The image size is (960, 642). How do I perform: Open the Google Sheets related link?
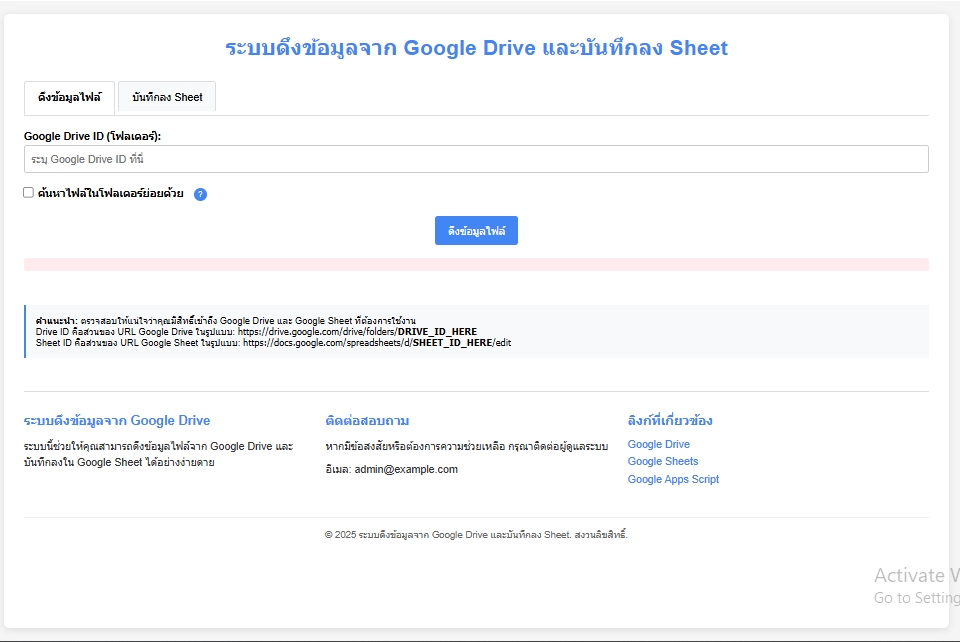pyautogui.click(x=663, y=461)
